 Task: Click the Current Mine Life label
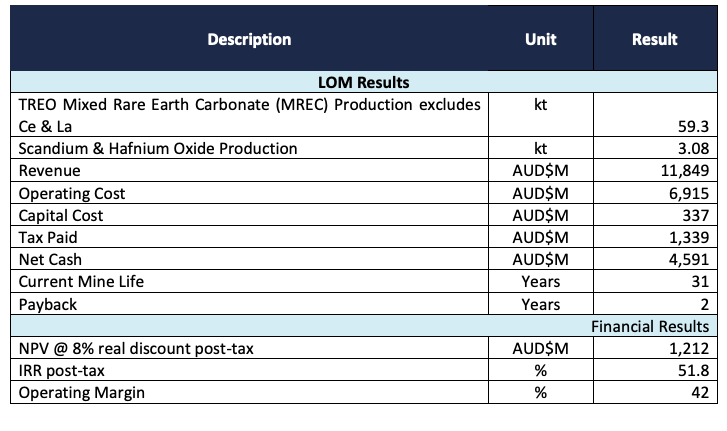click(x=81, y=281)
